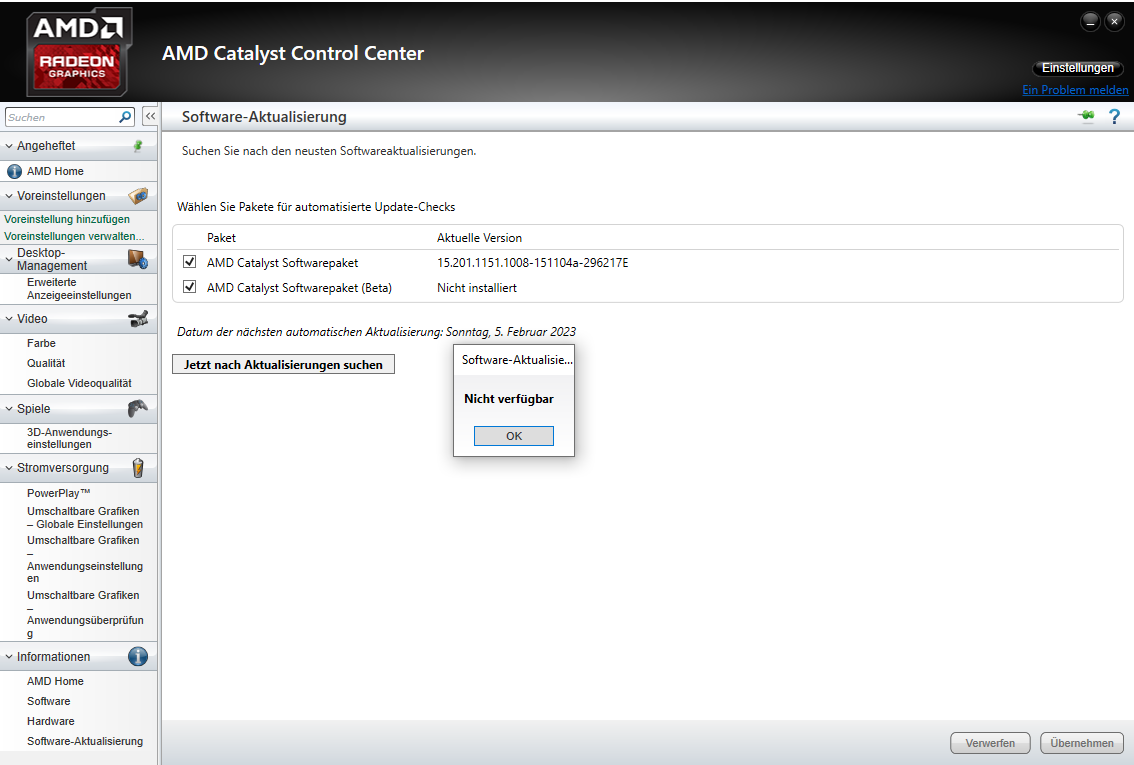Collapse the Voreinstellungen section
This screenshot has width=1134, height=765.
(9, 196)
